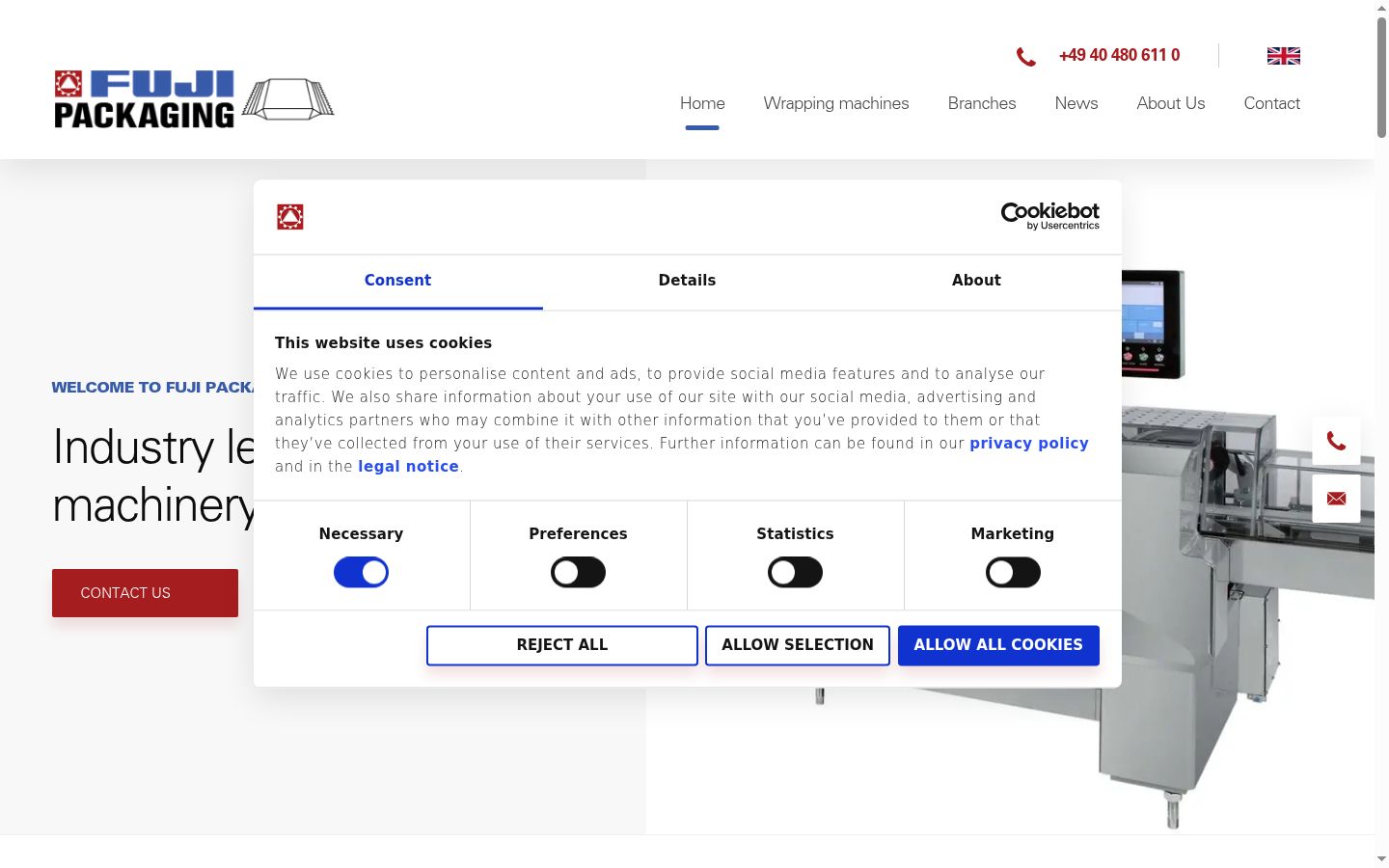Click the red Contact Us button
The height and width of the screenshot is (868, 1389).
[145, 593]
